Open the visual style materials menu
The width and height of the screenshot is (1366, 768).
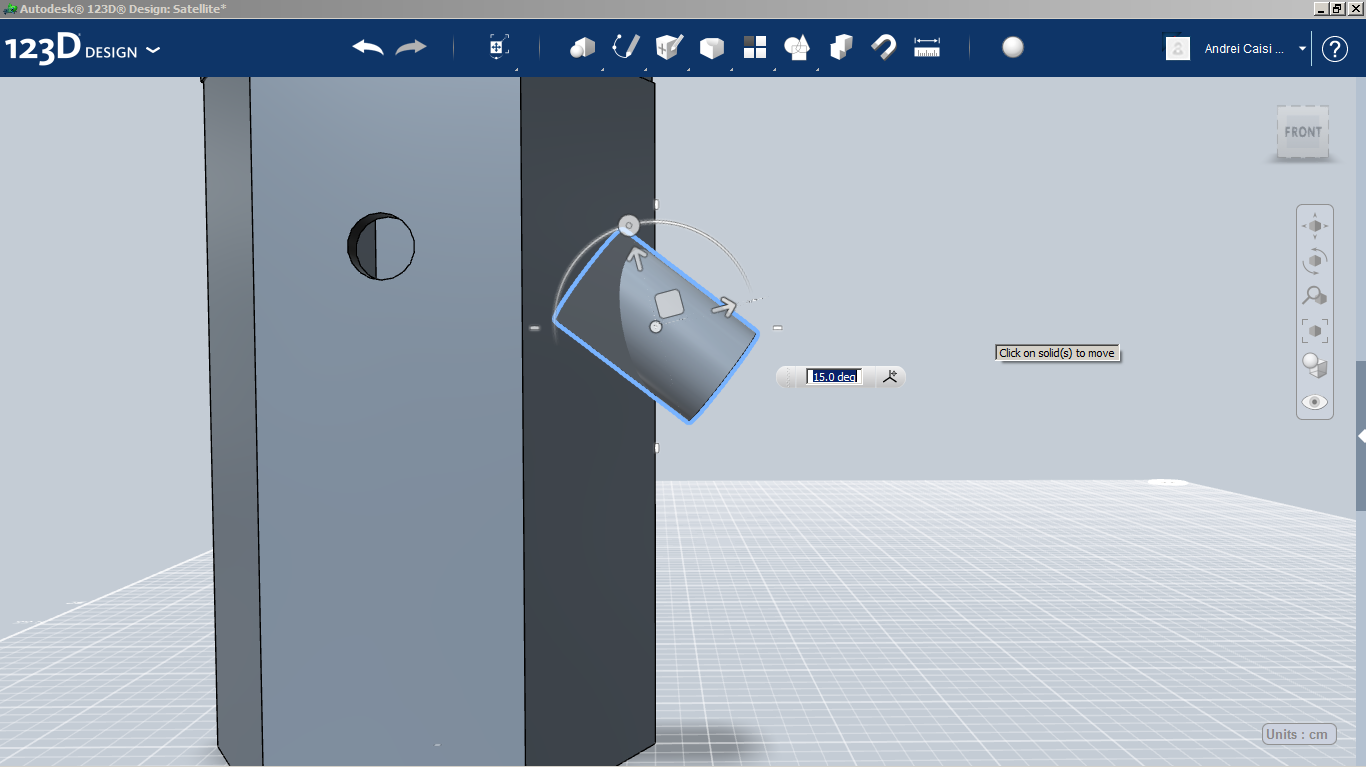point(1315,366)
